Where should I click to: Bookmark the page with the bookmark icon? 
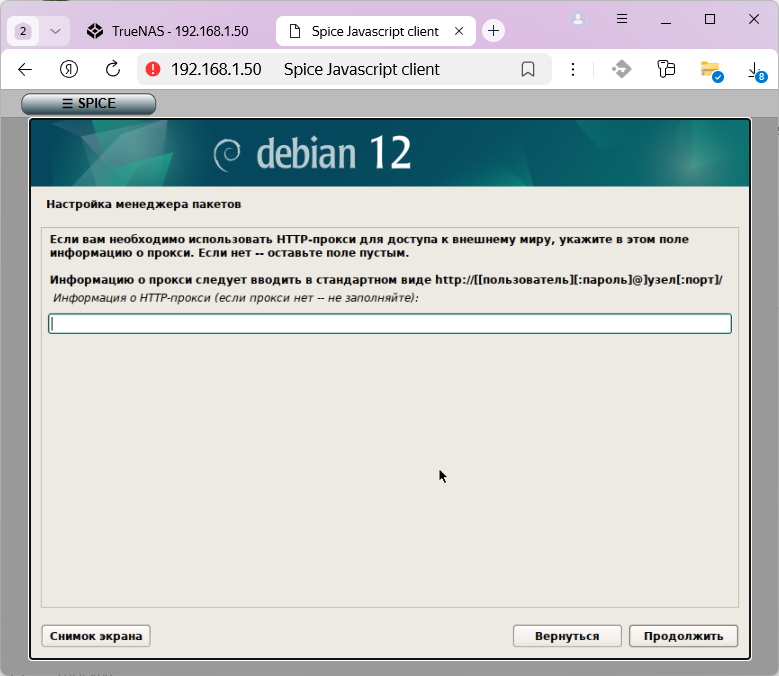[528, 69]
